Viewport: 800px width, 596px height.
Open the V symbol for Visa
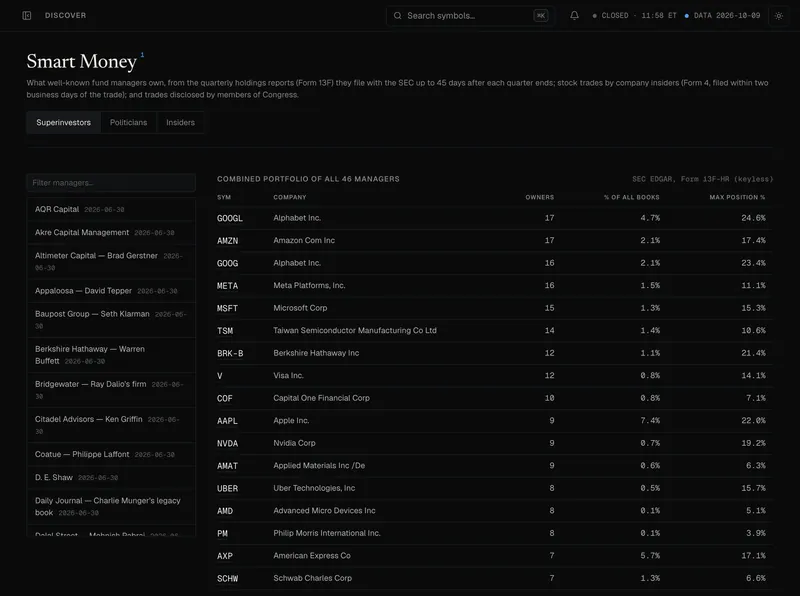(220, 376)
